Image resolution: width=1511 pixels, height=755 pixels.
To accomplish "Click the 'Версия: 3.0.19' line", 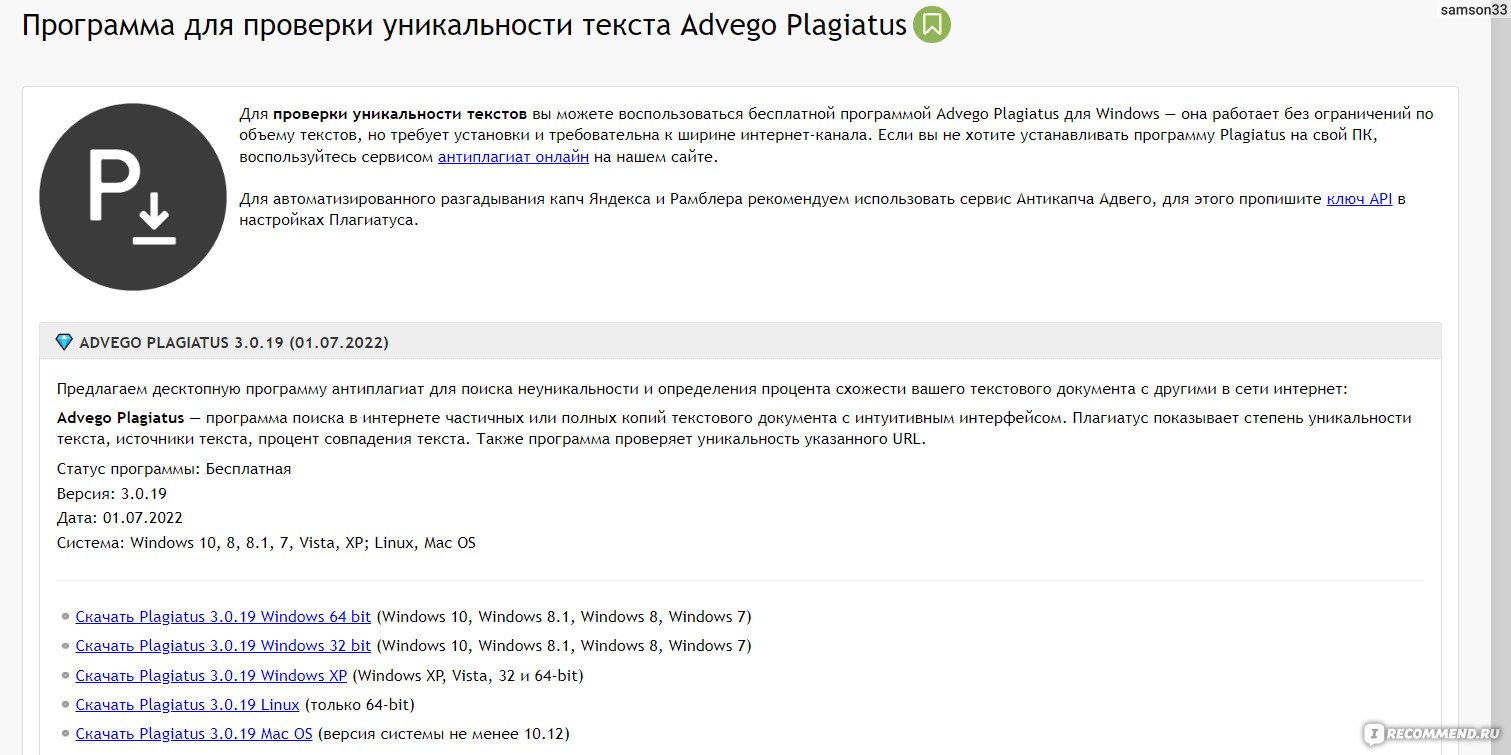I will [112, 493].
